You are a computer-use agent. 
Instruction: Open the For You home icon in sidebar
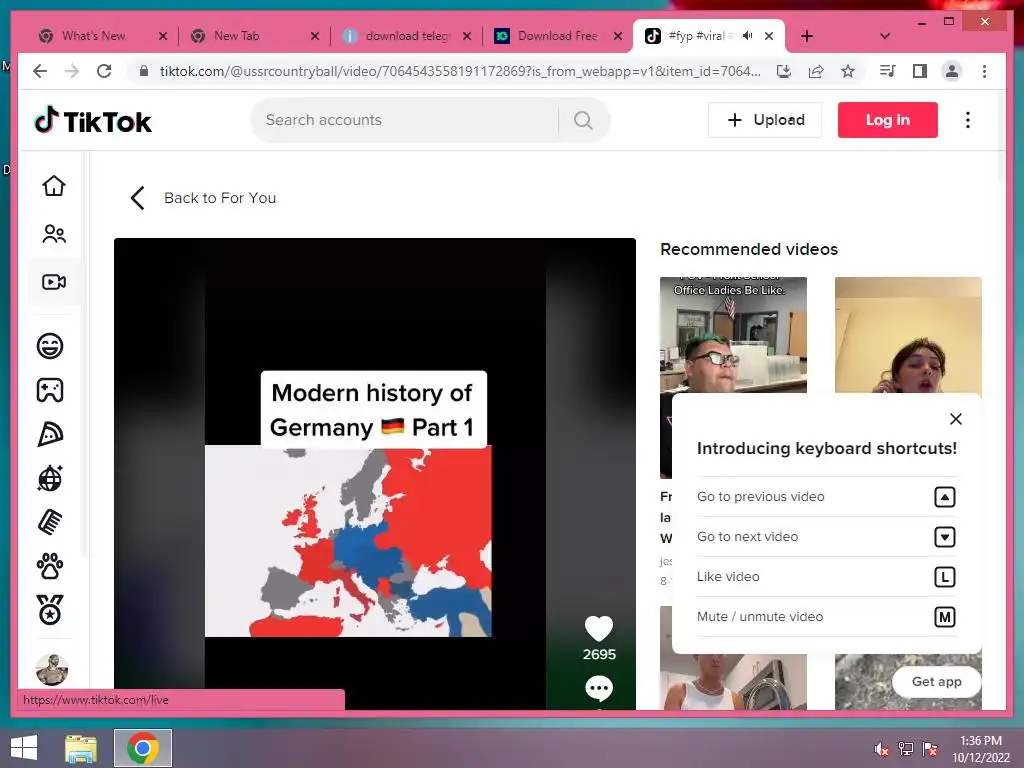pos(54,186)
